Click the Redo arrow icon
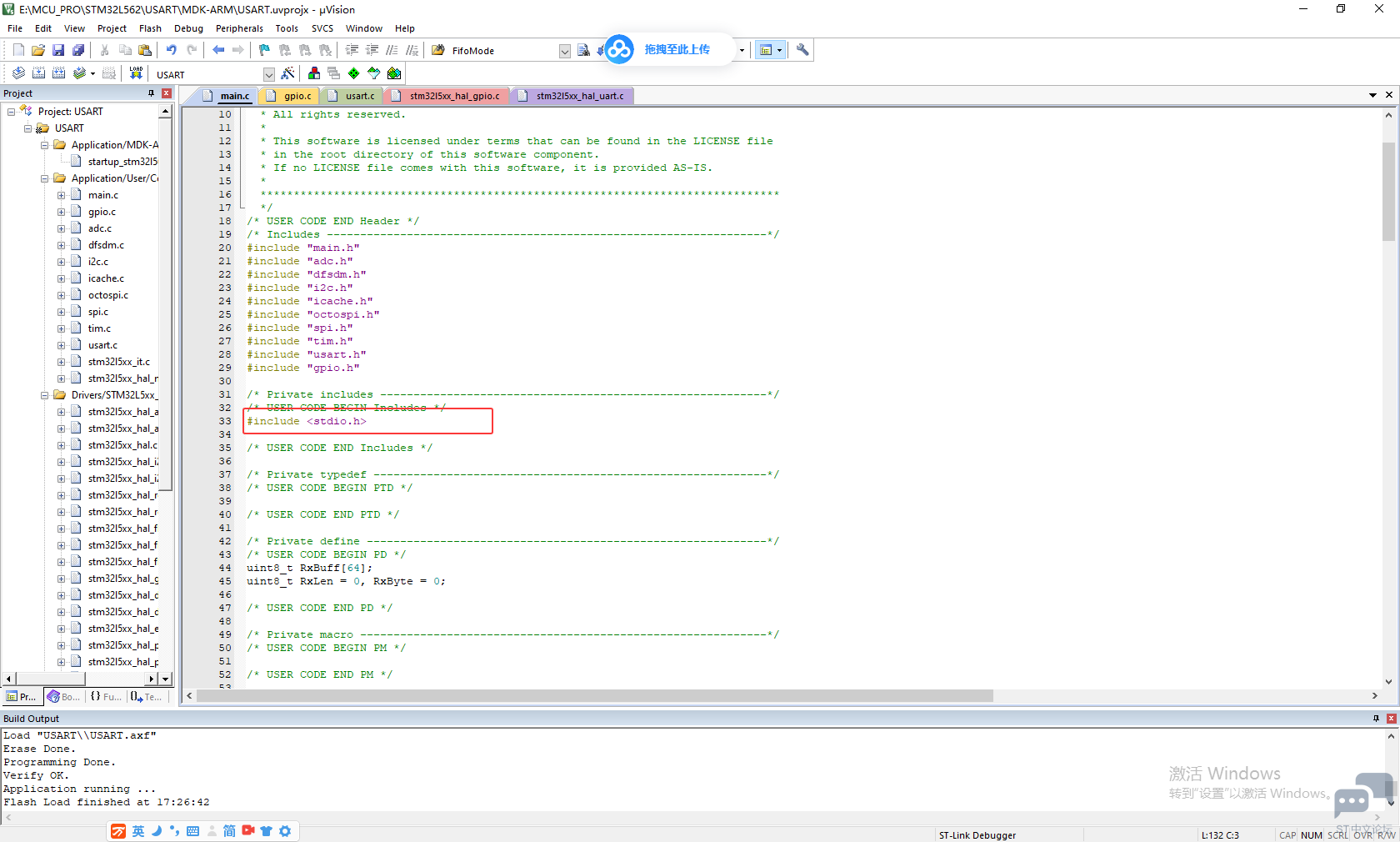This screenshot has height=842, width=1400. click(x=192, y=50)
